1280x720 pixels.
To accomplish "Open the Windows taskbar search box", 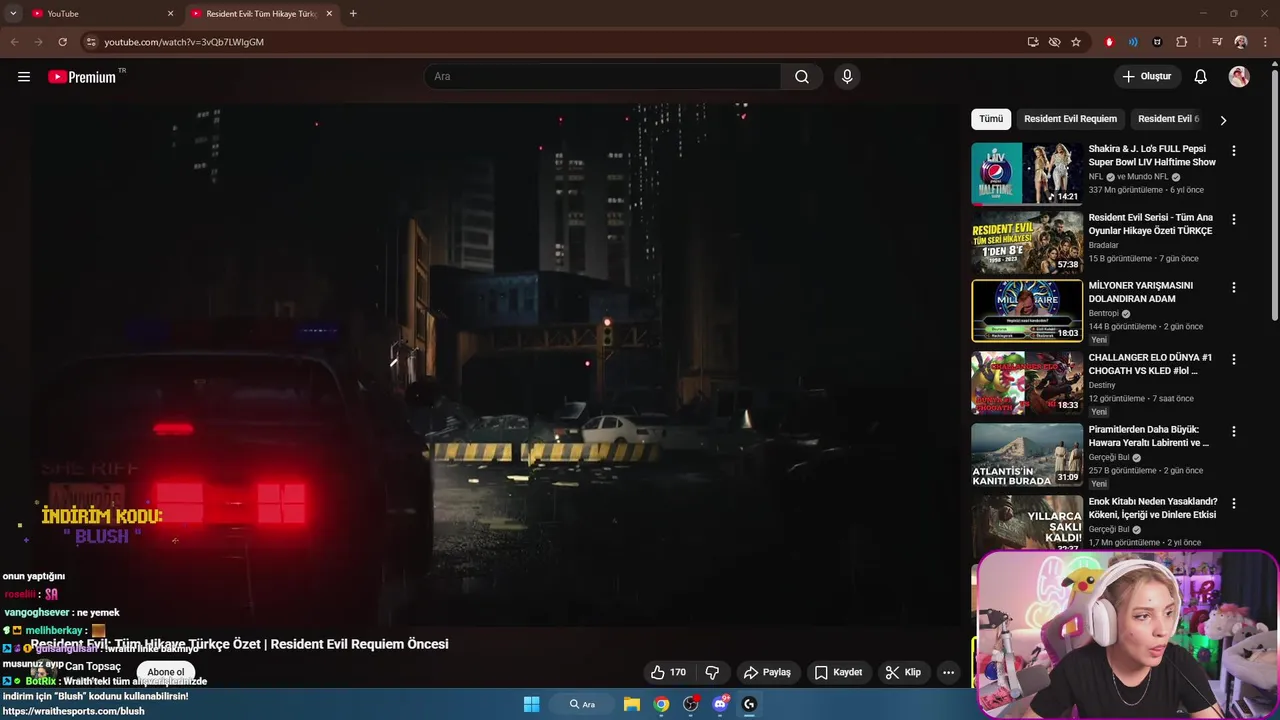I will click(583, 704).
